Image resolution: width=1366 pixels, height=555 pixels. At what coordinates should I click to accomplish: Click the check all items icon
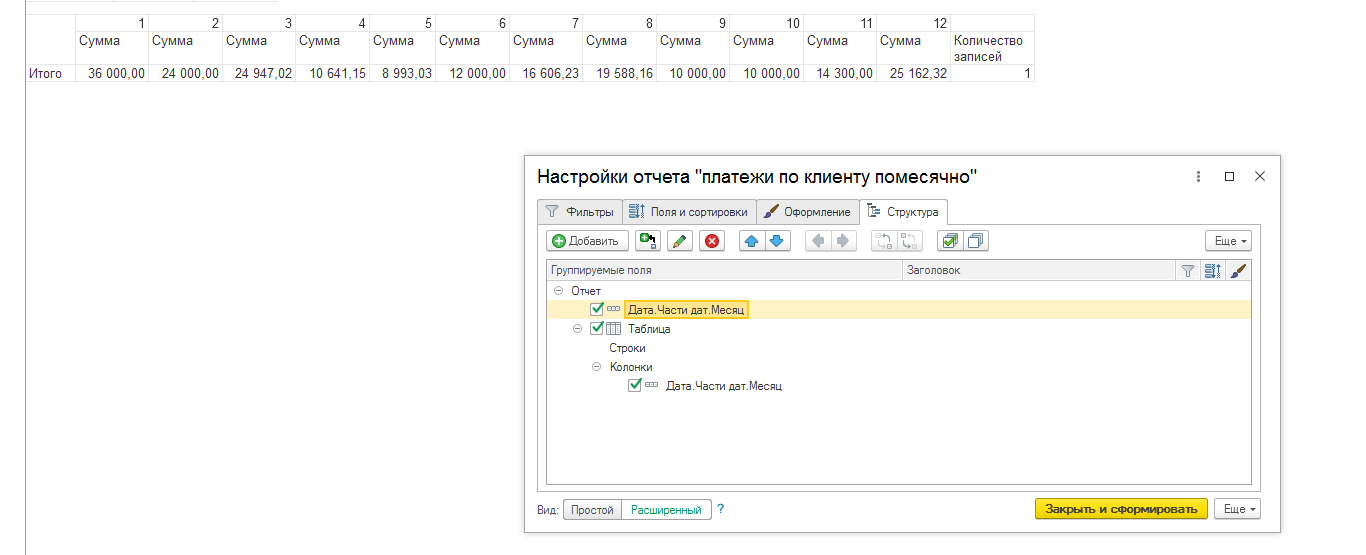950,240
